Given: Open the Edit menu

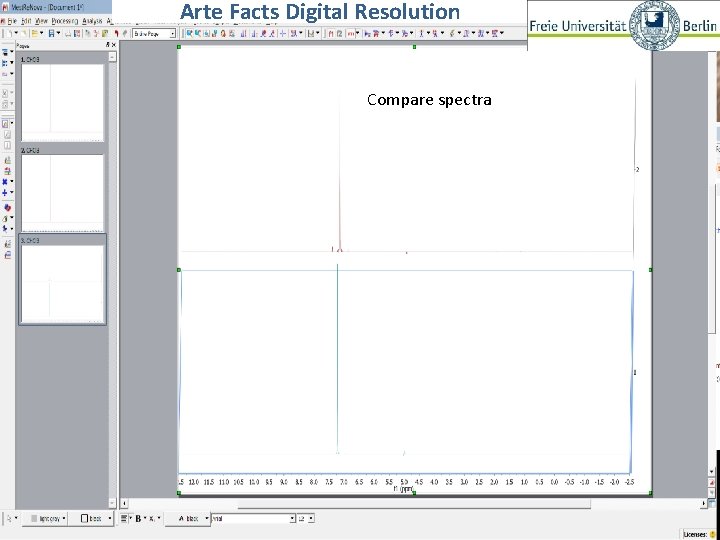Looking at the screenshot, I should click(26, 21).
